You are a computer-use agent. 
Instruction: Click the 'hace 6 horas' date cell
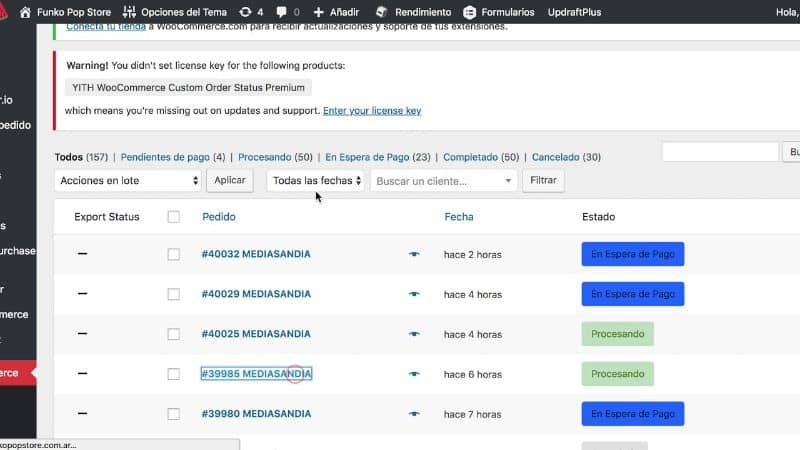coord(472,374)
